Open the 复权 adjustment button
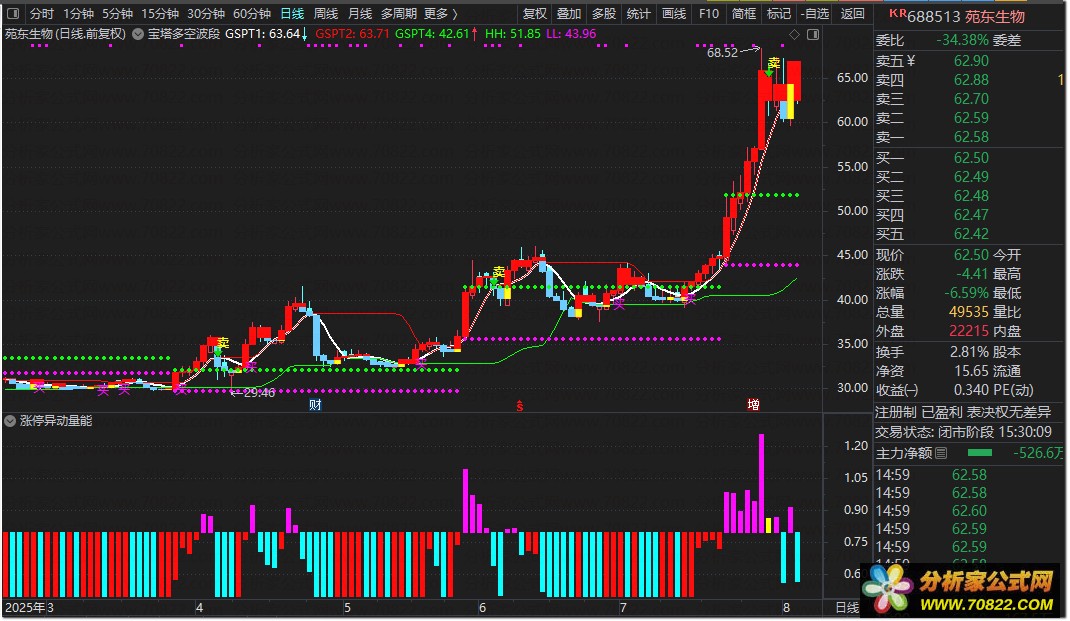1070x621 pixels. click(534, 14)
